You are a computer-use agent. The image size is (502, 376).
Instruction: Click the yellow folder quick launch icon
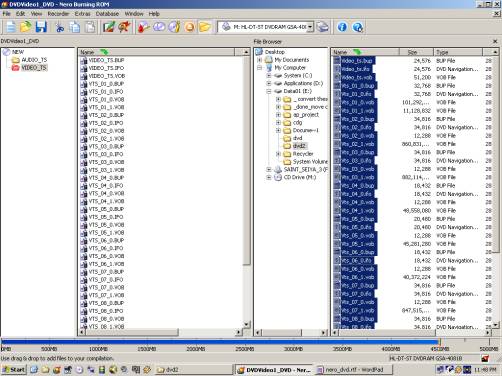point(45,369)
